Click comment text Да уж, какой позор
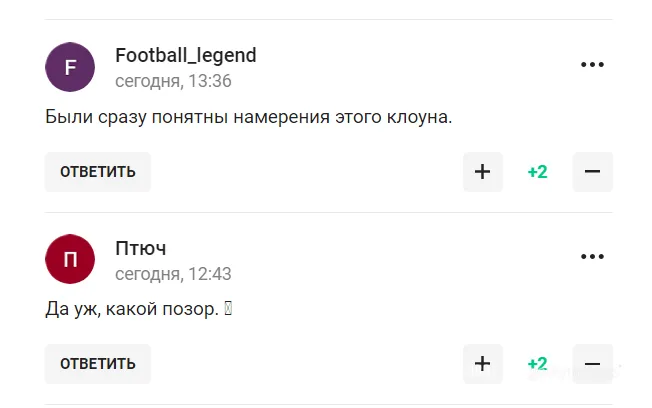 [132, 310]
